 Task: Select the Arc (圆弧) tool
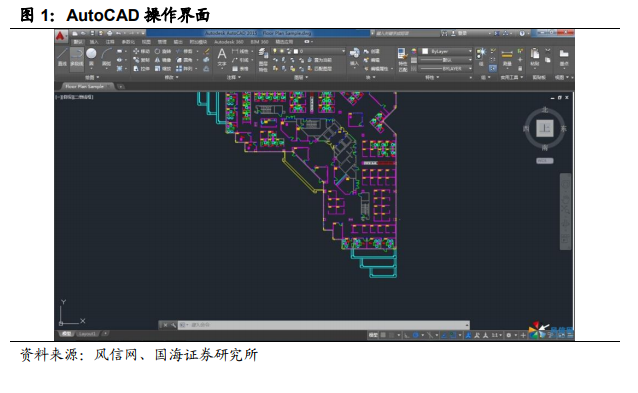(107, 57)
